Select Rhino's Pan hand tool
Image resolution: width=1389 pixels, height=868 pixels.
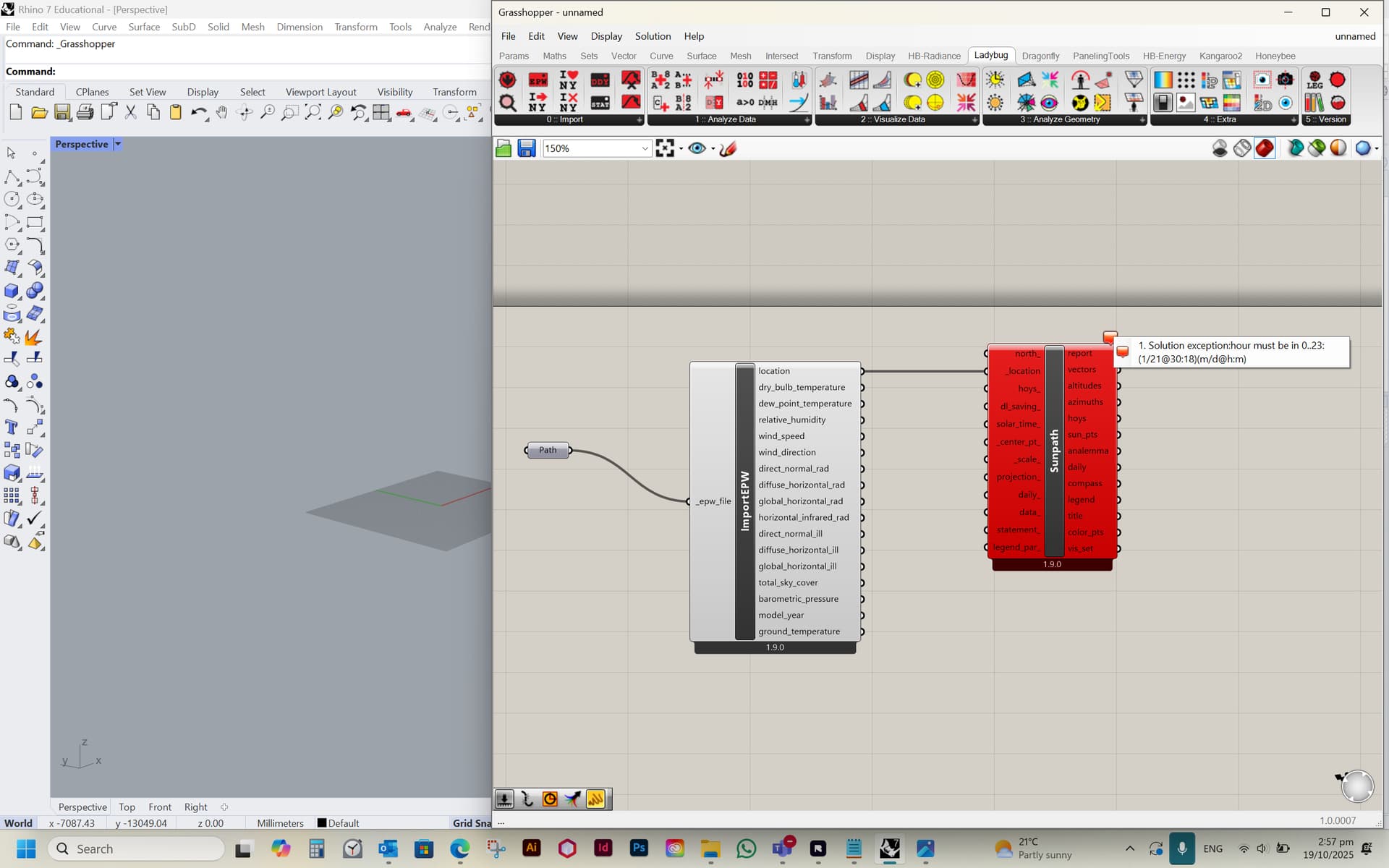click(x=221, y=112)
